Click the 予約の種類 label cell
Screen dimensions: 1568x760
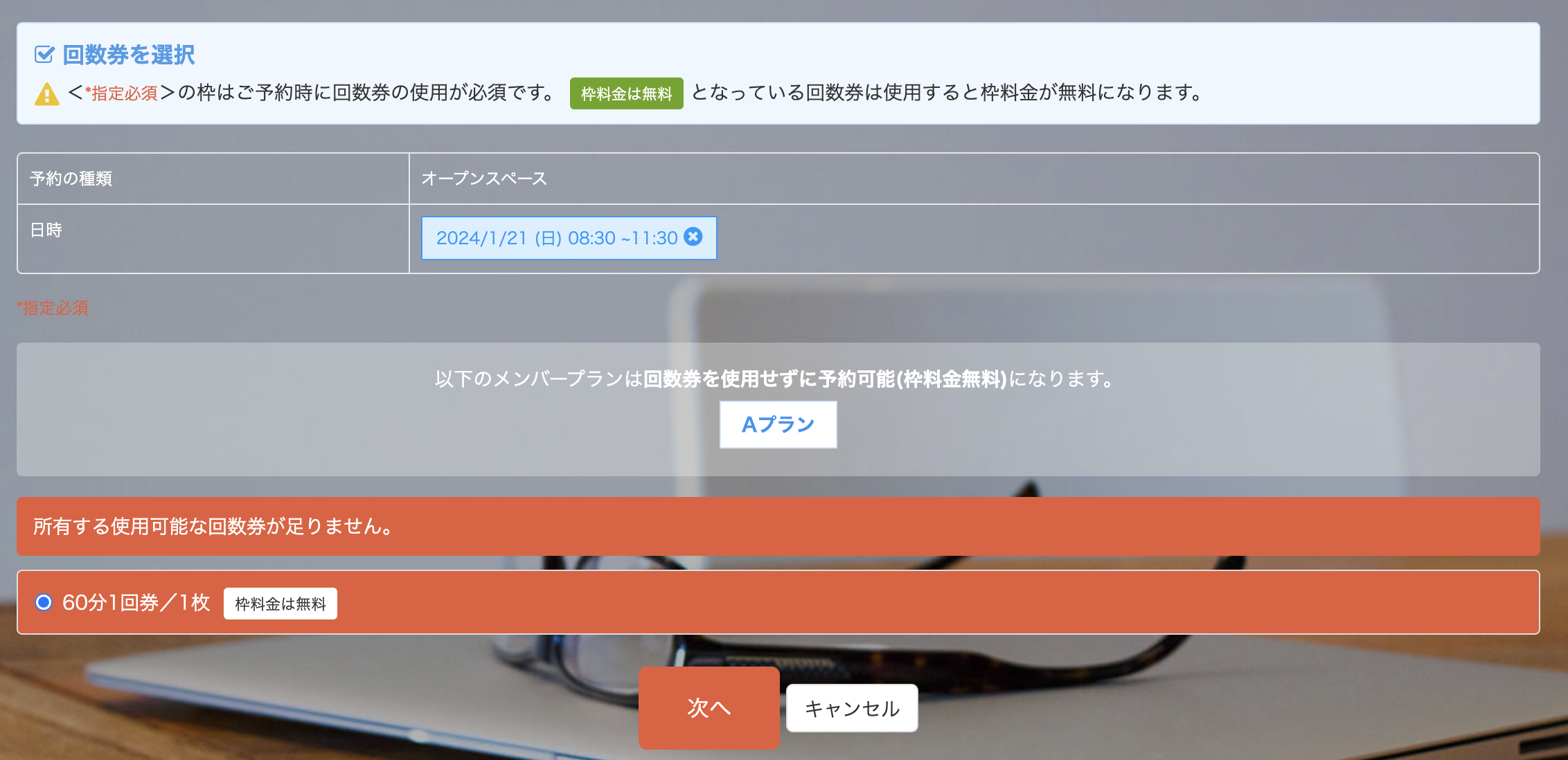click(71, 179)
